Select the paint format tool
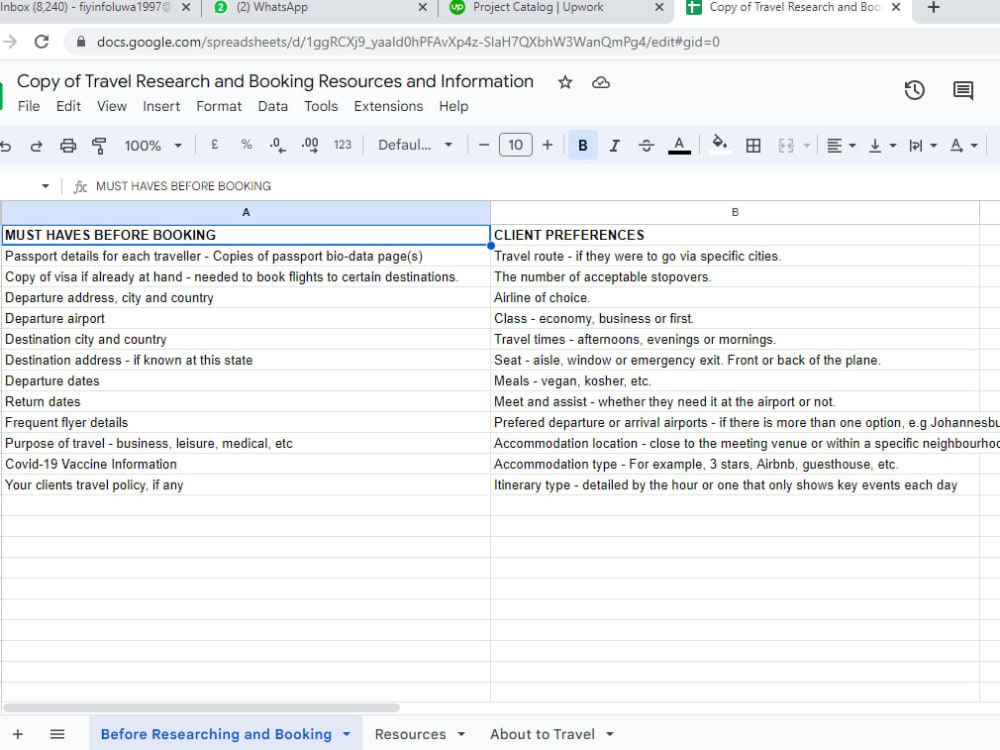The image size is (1000, 750). click(97, 145)
